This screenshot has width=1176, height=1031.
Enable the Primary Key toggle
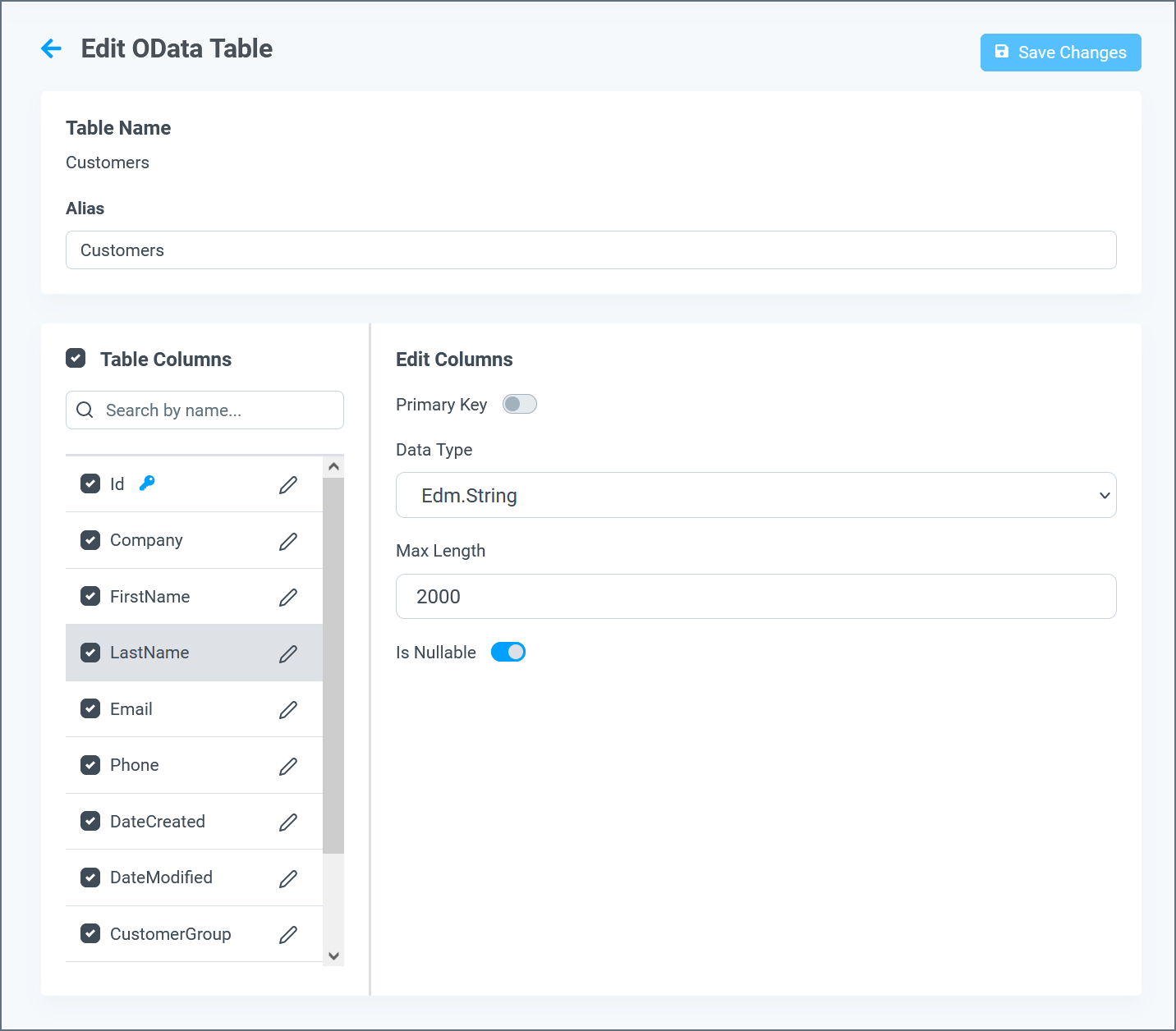pyautogui.click(x=519, y=404)
